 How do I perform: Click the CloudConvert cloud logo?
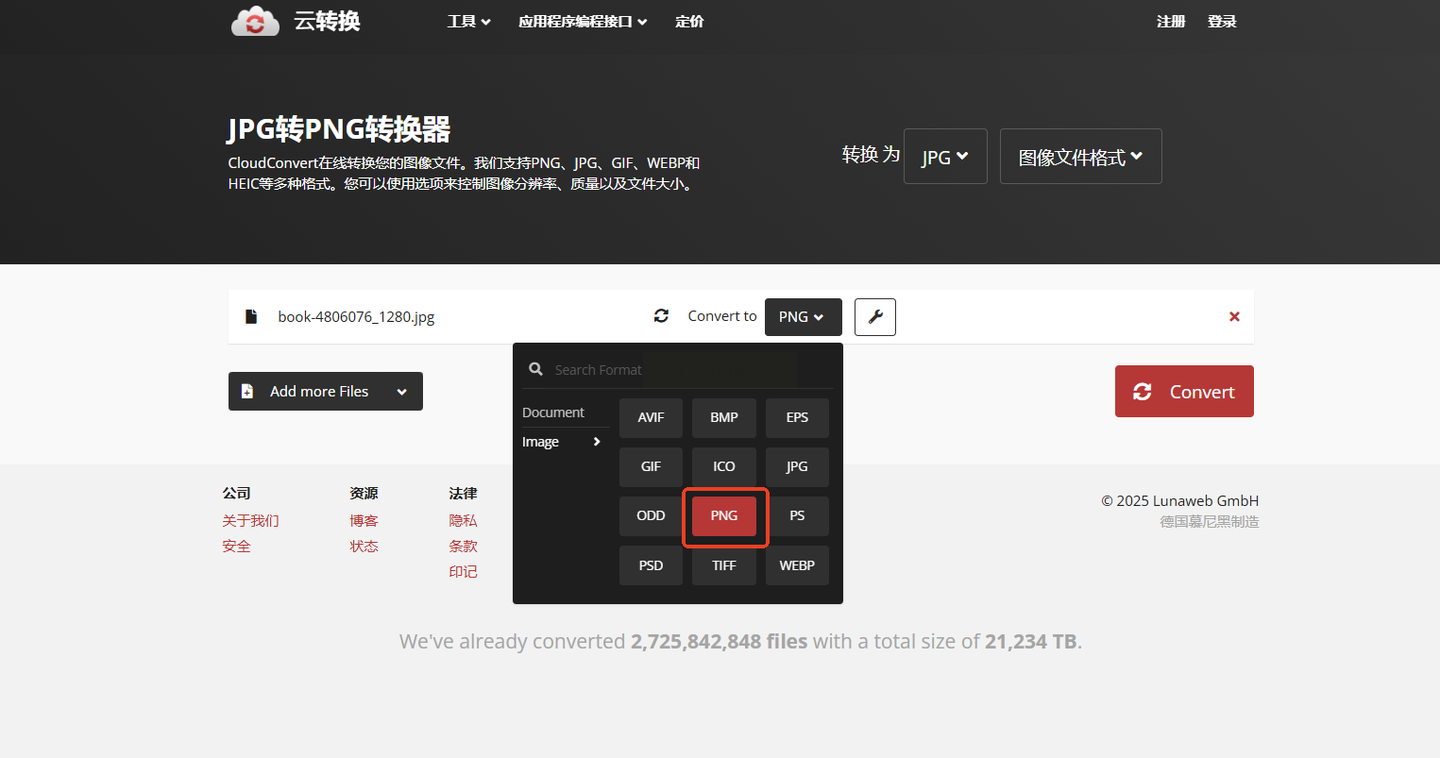tap(255, 21)
